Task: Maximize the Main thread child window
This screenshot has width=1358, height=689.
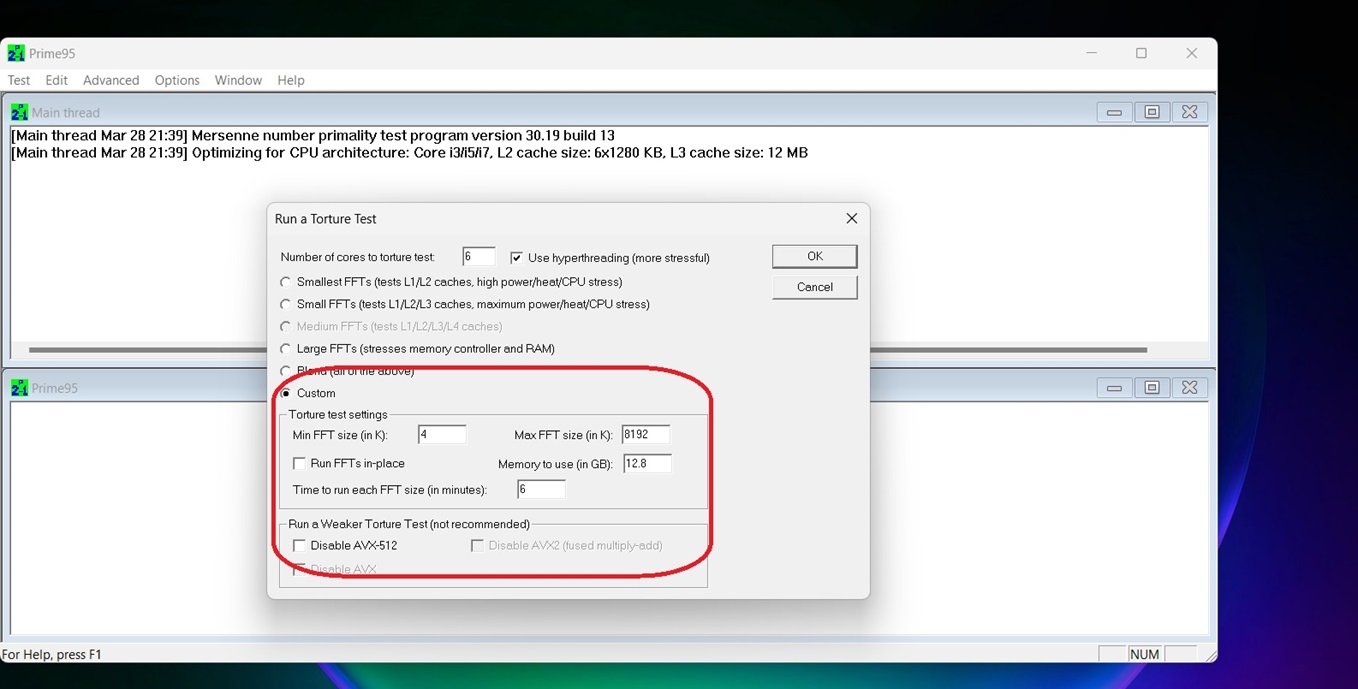Action: tap(1152, 112)
